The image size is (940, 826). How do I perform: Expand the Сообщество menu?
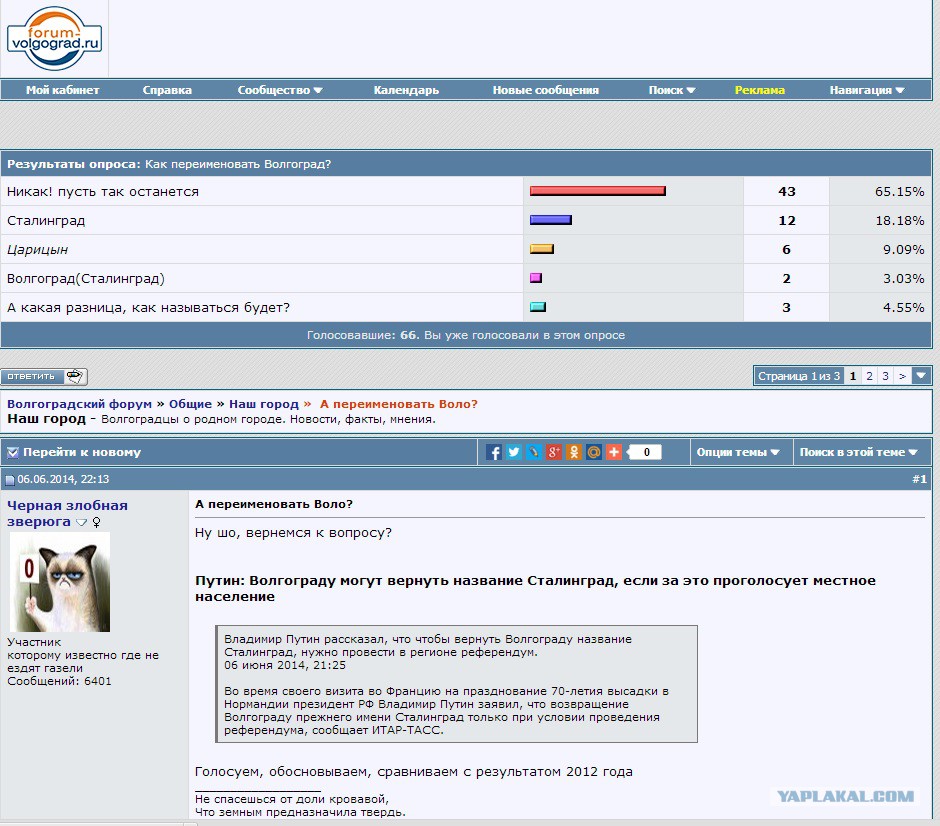[x=280, y=91]
